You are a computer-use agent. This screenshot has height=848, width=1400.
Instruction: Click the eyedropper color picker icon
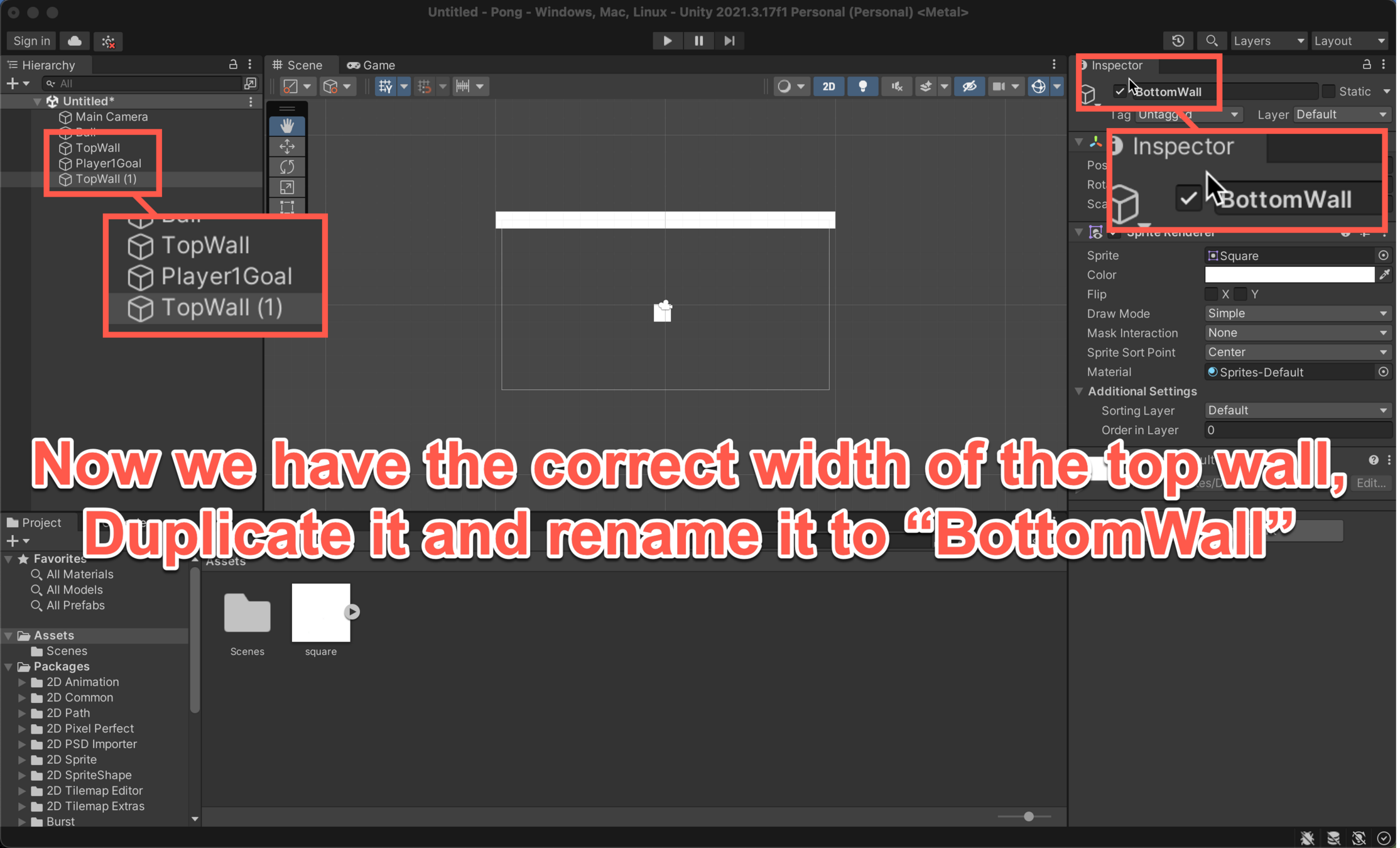1384,275
